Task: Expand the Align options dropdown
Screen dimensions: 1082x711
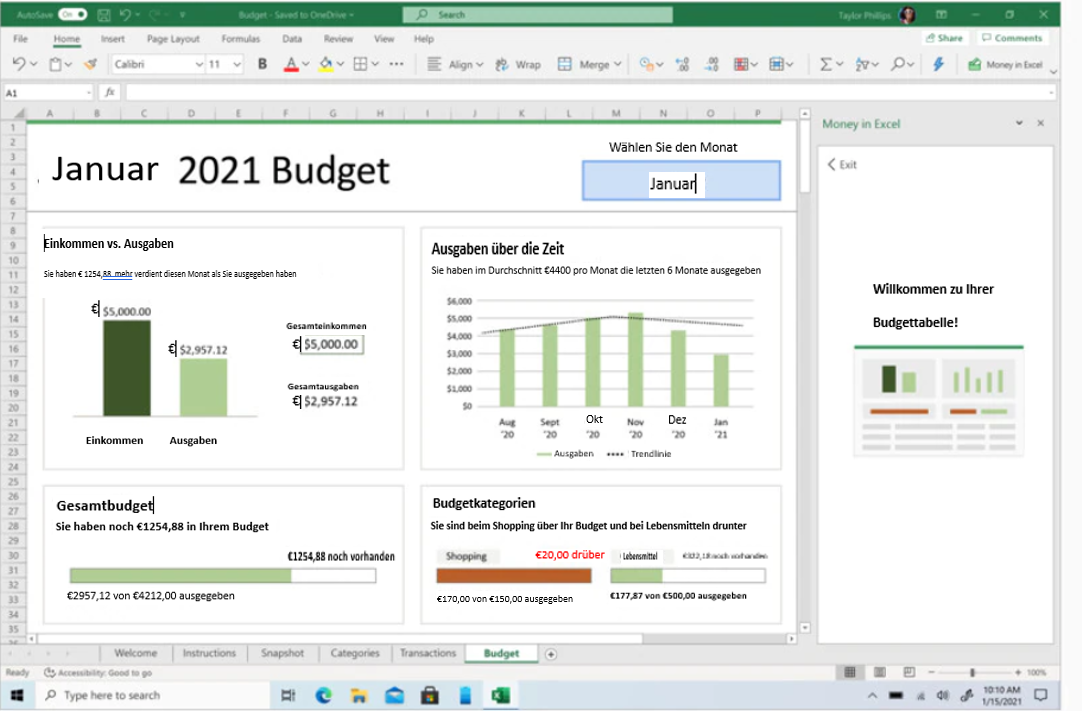Action: (481, 64)
